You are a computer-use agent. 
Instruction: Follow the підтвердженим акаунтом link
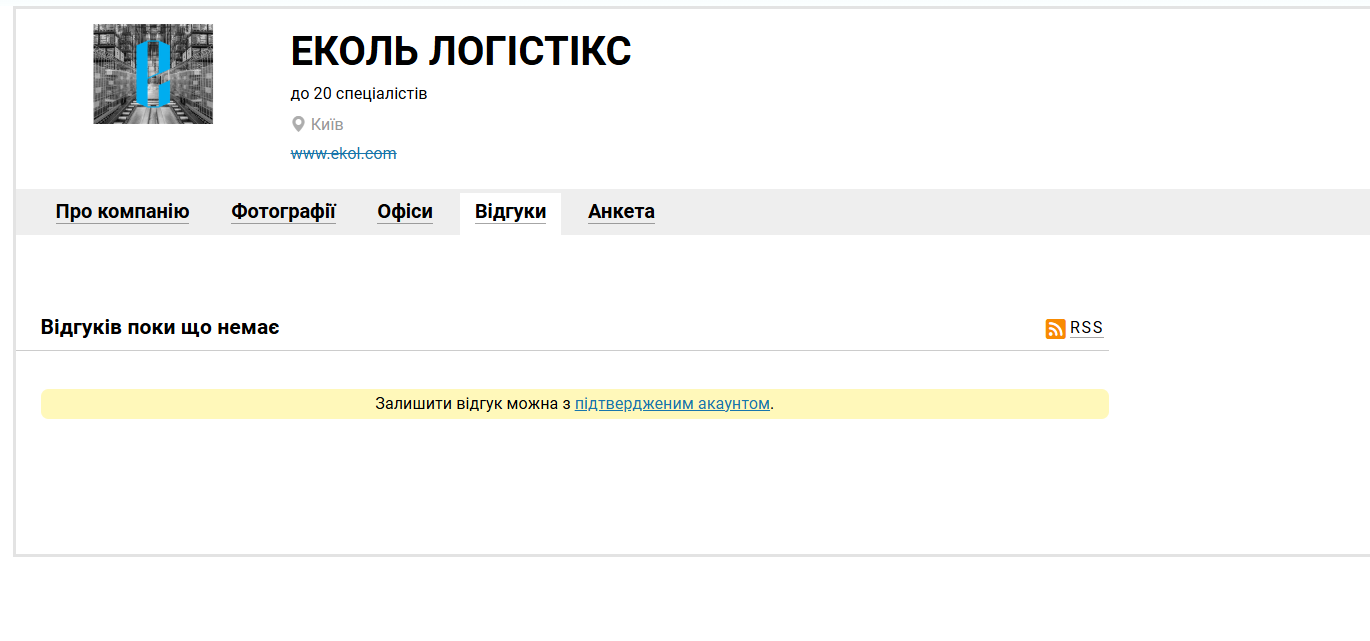(x=672, y=404)
